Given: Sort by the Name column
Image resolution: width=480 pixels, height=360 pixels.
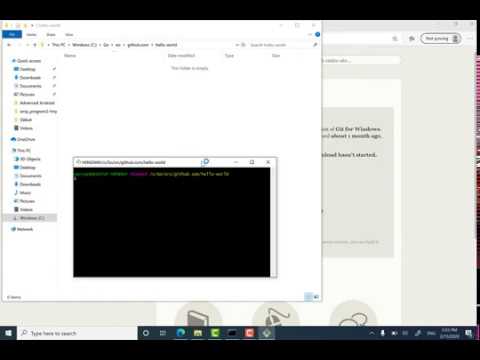Looking at the screenshot, I should coord(70,55).
